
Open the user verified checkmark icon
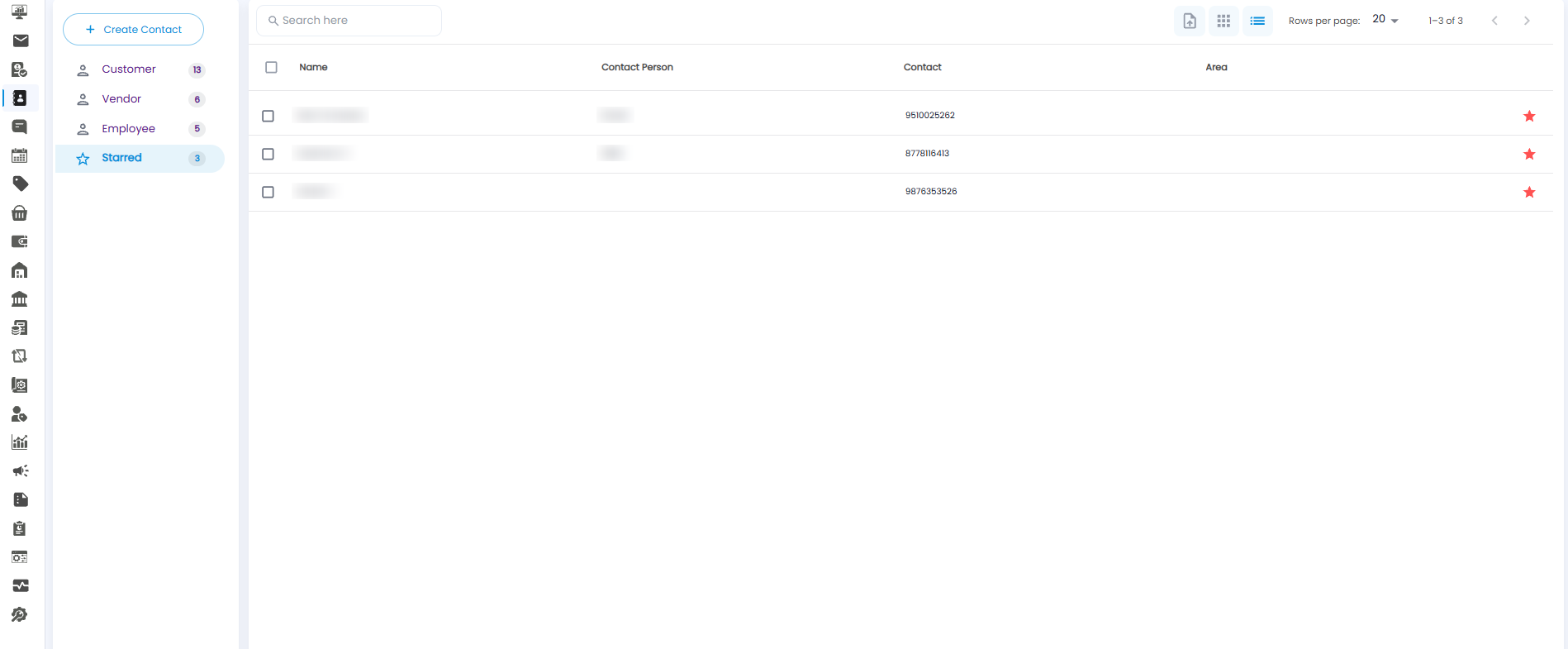click(20, 69)
